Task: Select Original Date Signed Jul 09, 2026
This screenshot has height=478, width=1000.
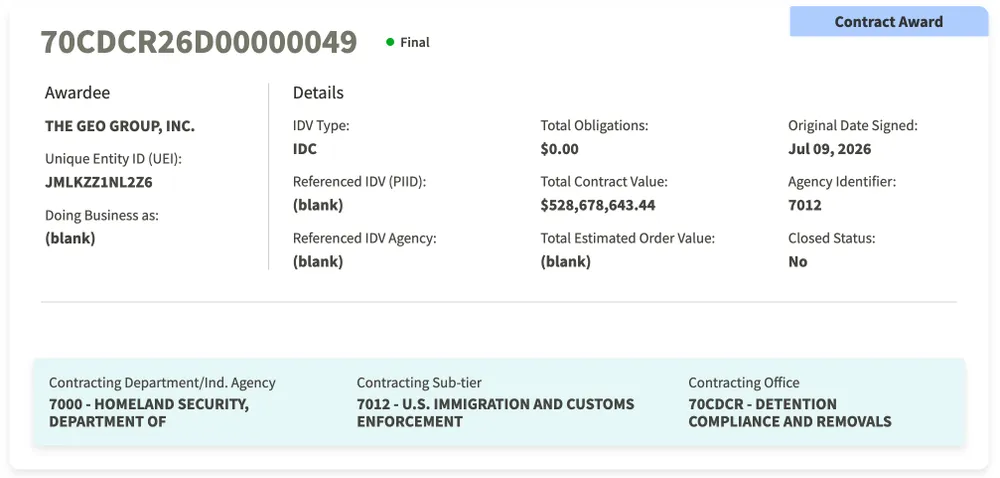Action: click(x=829, y=149)
